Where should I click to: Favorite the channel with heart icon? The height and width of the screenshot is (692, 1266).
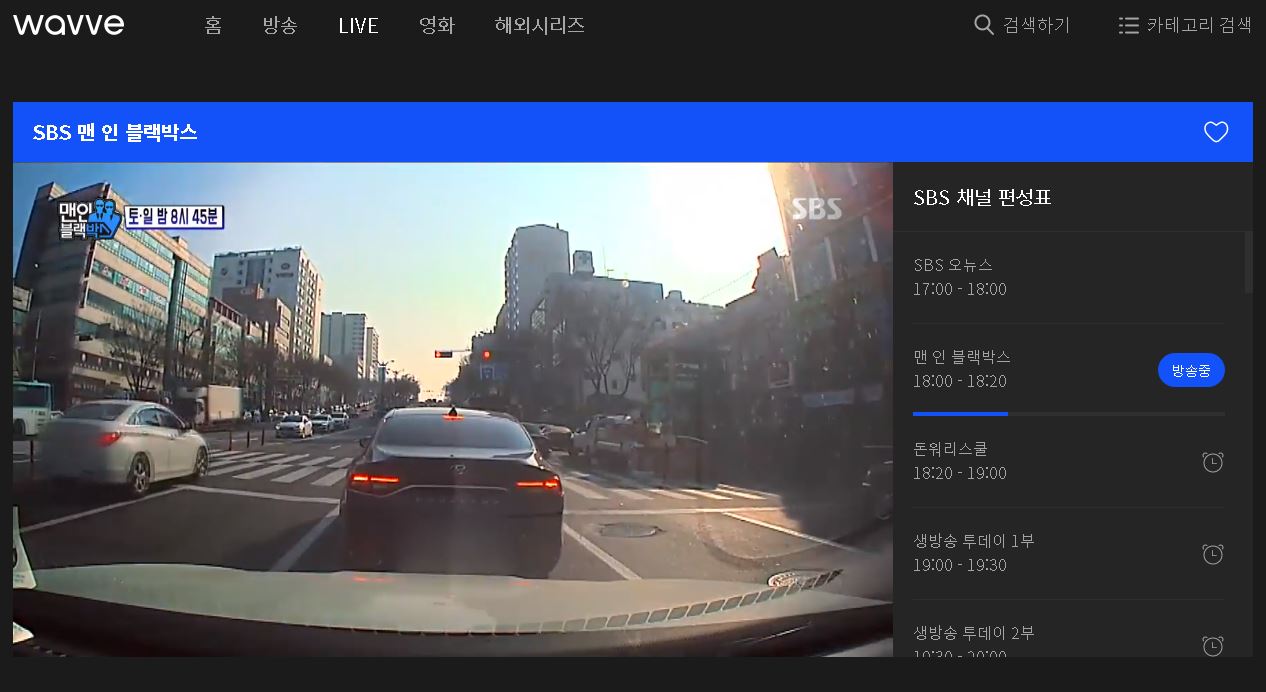click(1216, 132)
